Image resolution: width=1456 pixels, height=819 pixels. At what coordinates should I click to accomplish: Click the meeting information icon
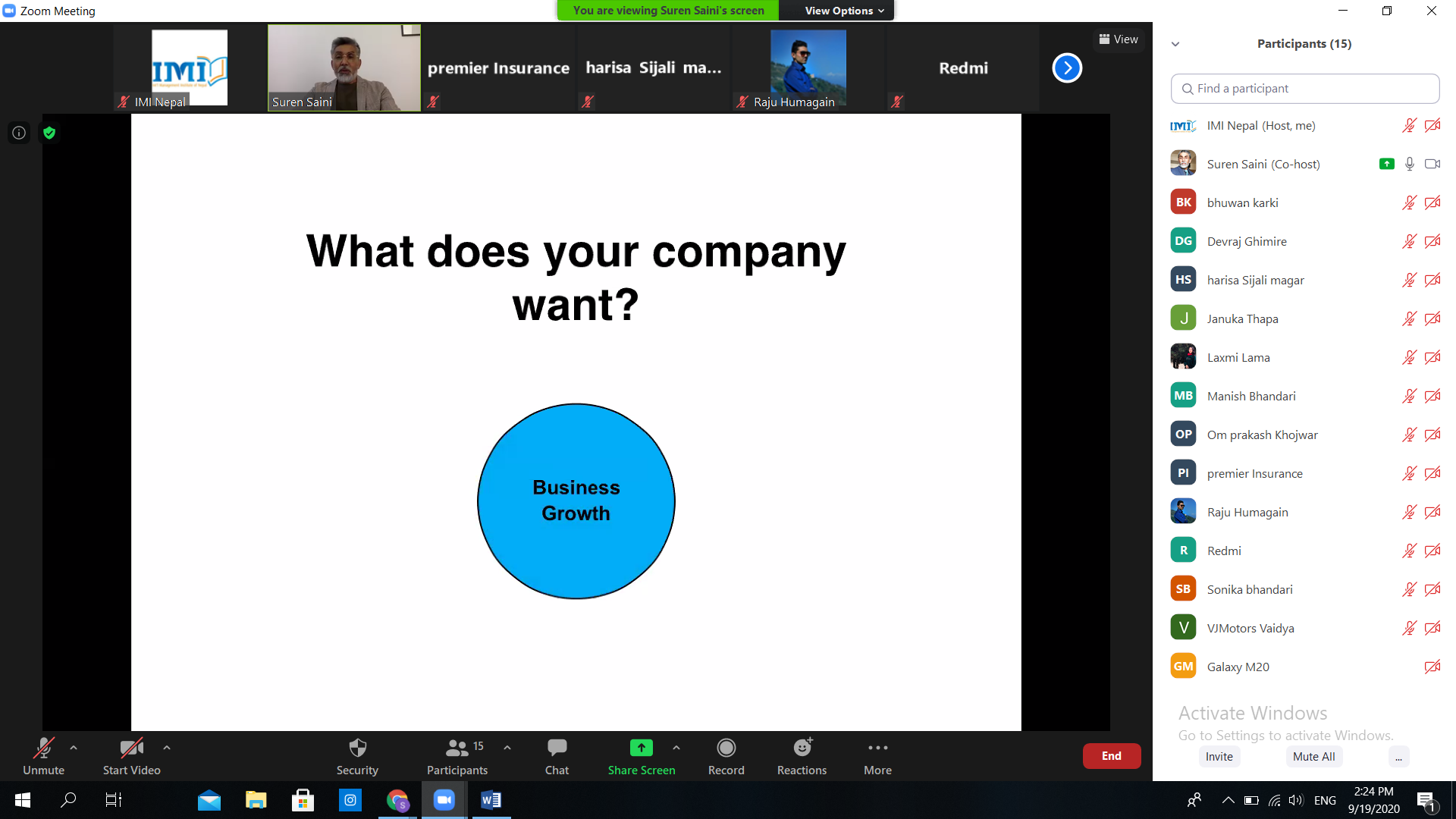(19, 133)
